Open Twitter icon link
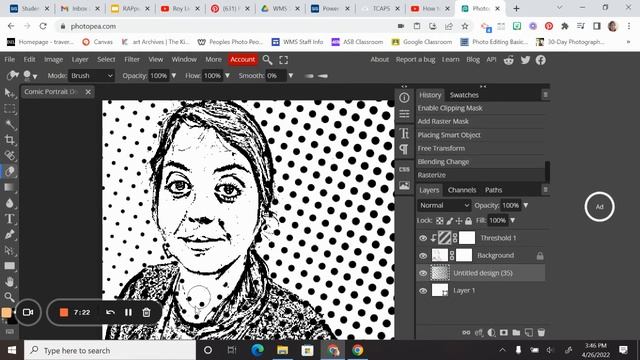 tap(525, 60)
